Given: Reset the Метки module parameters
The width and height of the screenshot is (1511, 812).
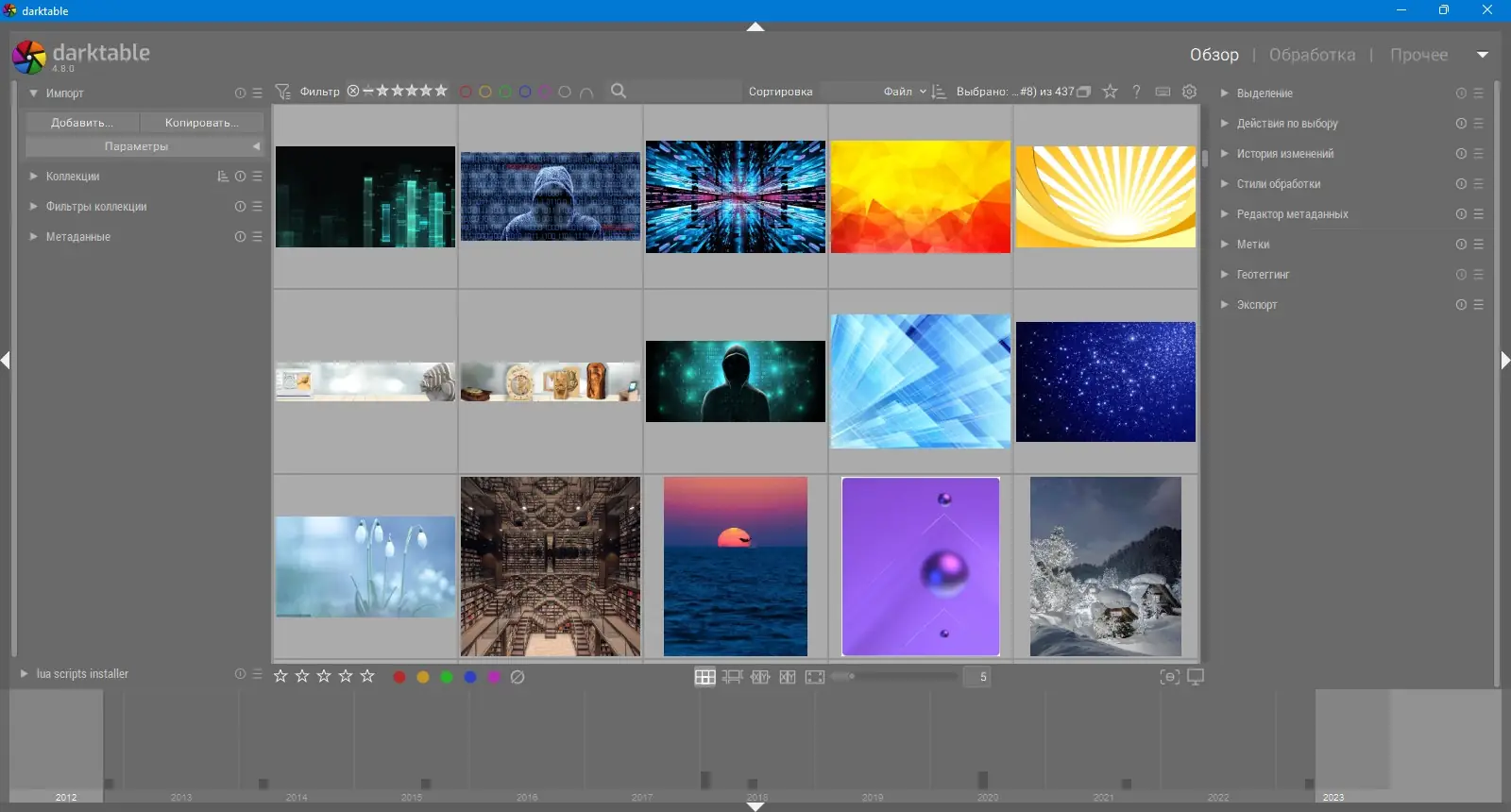Looking at the screenshot, I should pos(1461,245).
